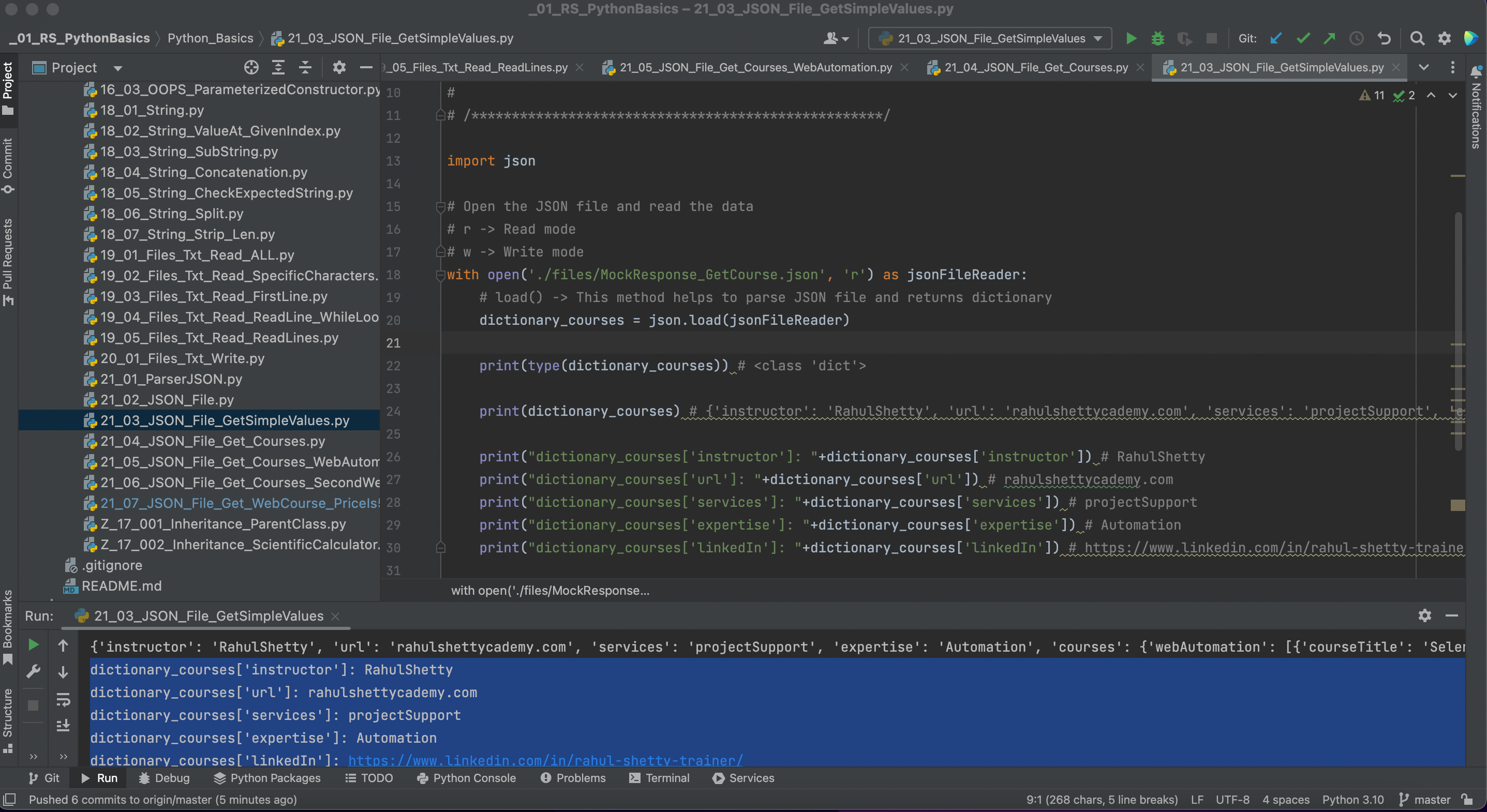Hide the Project tool window
The width and height of the screenshot is (1487, 812).
point(366,68)
